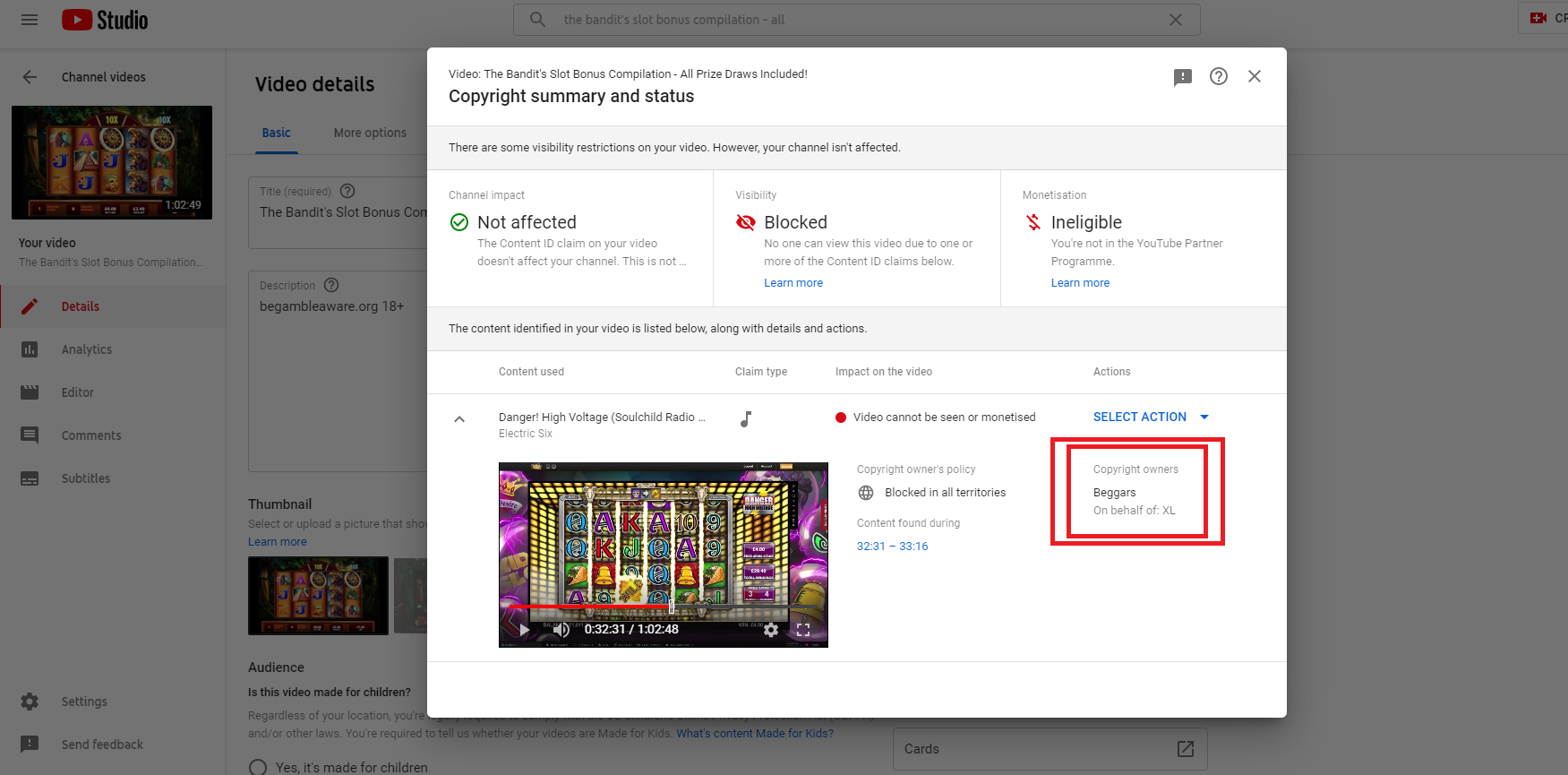Switch to the Basic tab

(277, 133)
